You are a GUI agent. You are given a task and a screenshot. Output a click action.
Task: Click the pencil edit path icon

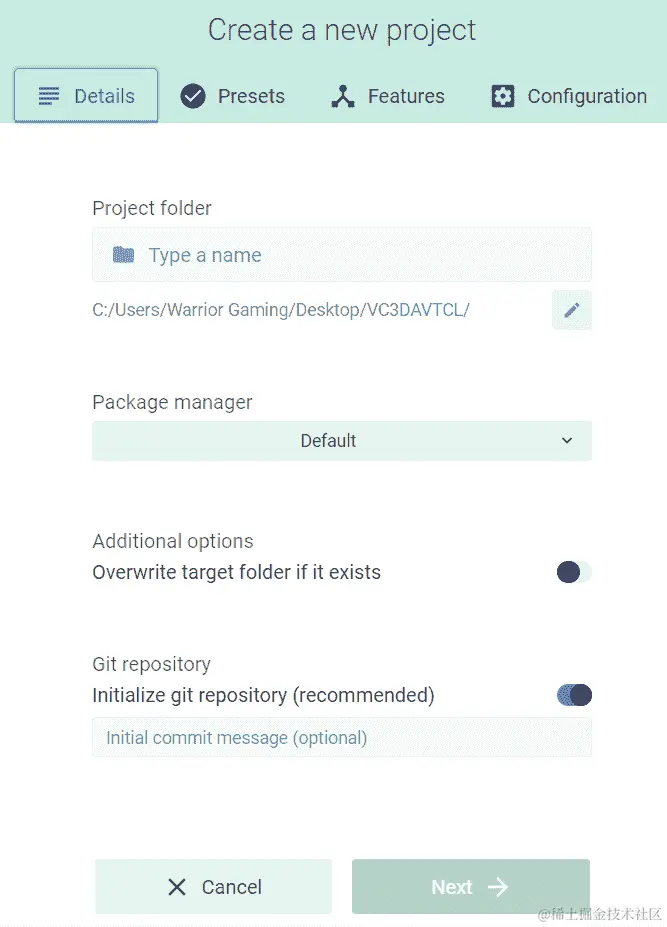571,310
